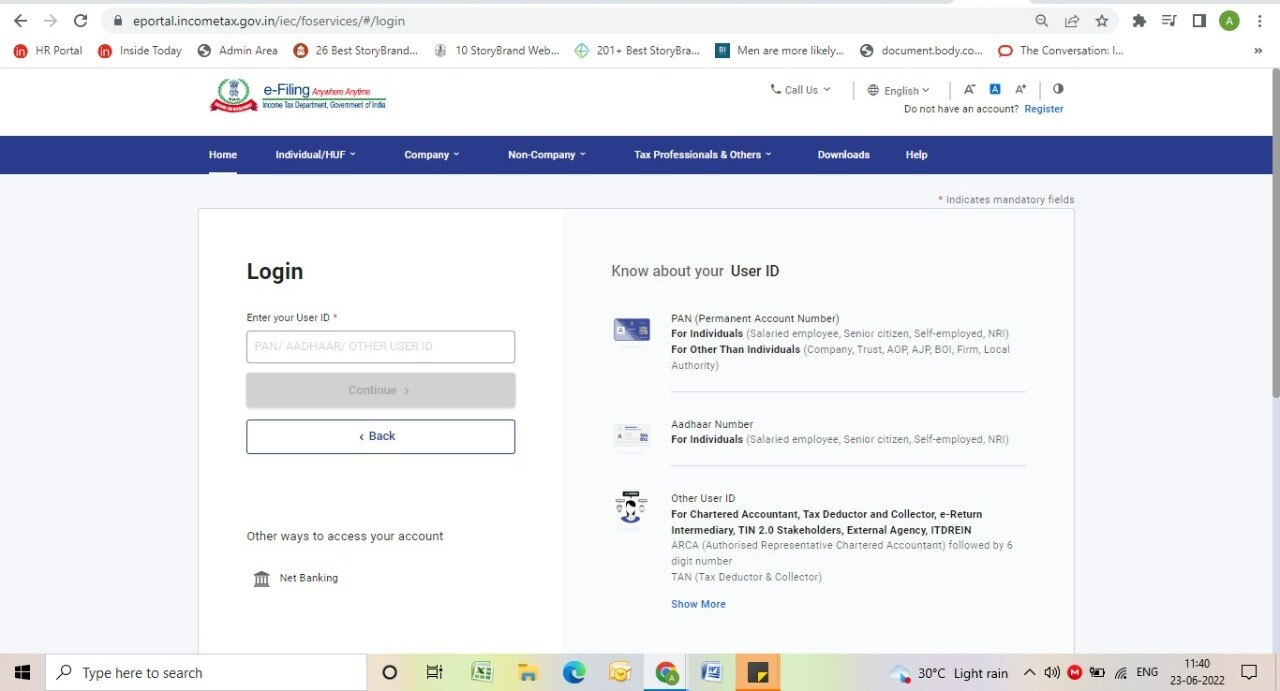Expand the Call Us dropdown
The image size is (1280, 691).
coord(801,90)
